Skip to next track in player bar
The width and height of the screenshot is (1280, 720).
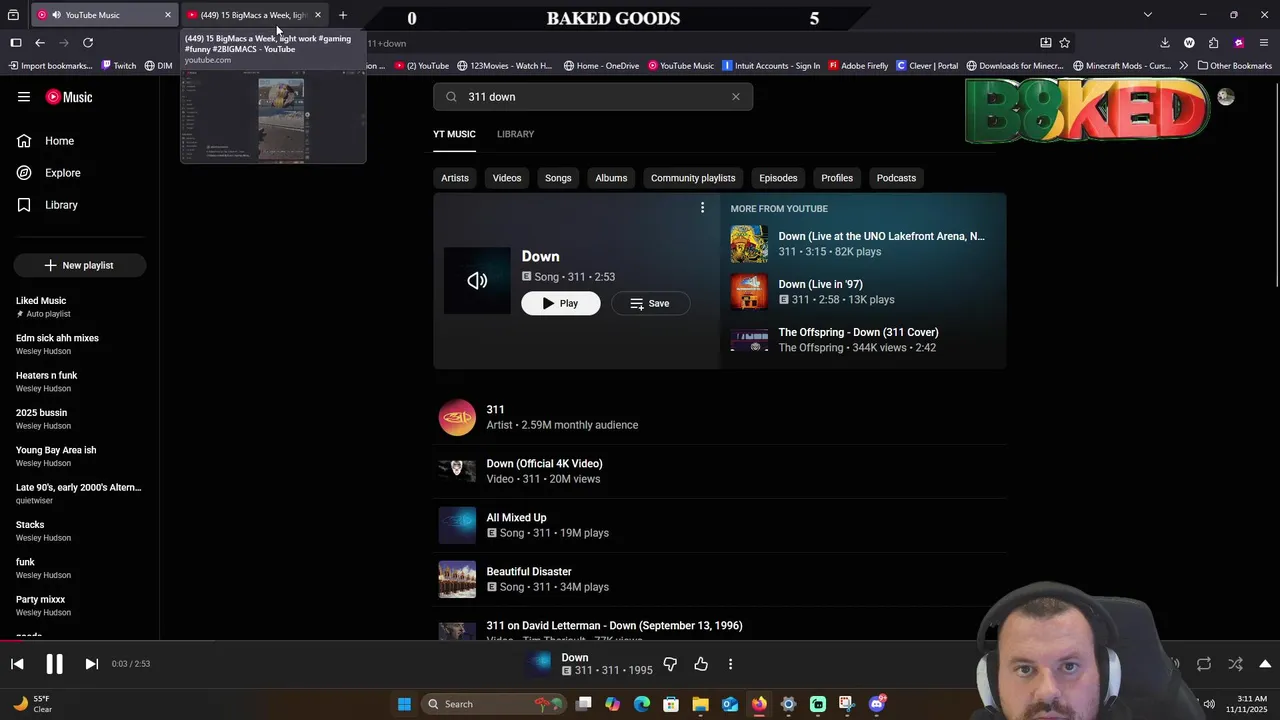click(91, 664)
